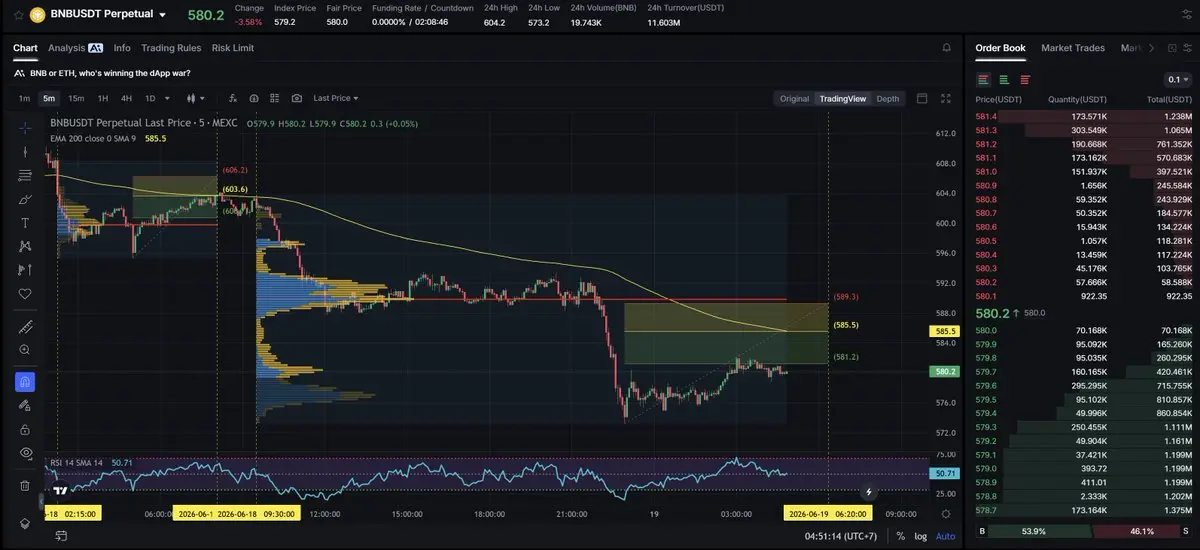This screenshot has width=1200, height=550.
Task: Click the notification bell icon
Action: pos(946,48)
